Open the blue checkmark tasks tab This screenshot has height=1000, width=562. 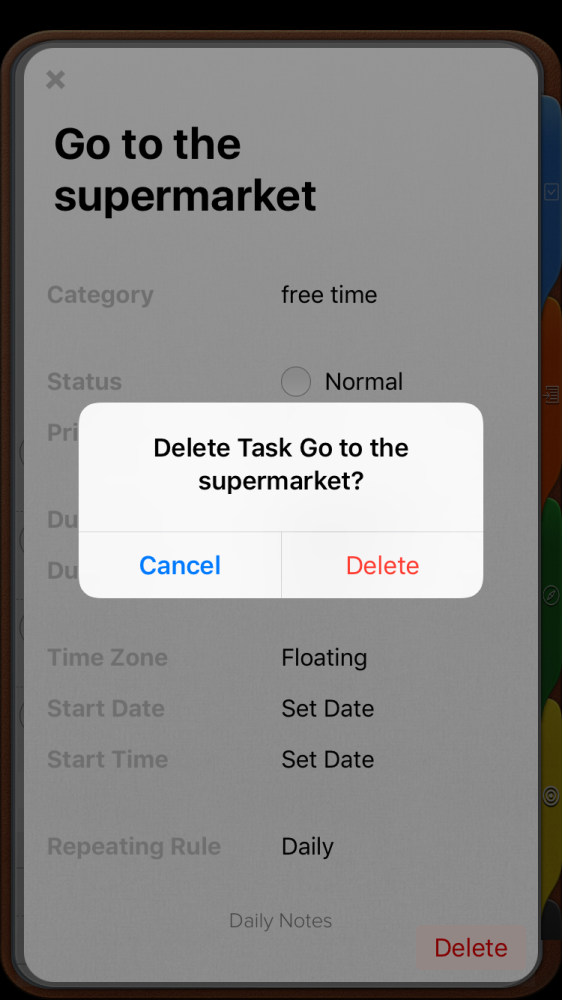551,192
